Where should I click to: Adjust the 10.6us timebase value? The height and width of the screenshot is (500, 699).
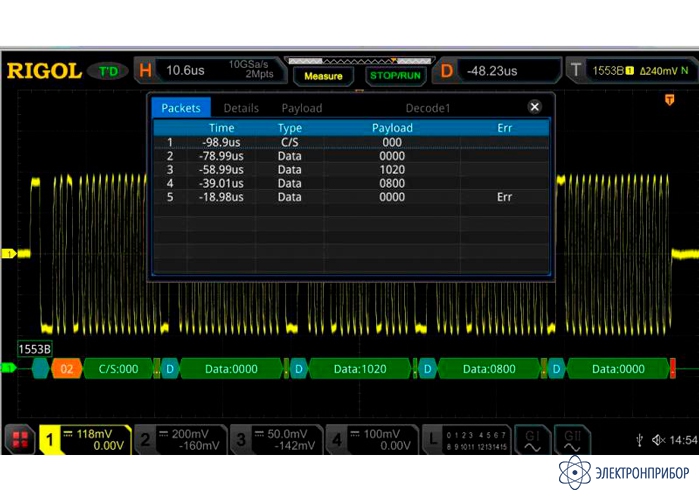tap(185, 70)
